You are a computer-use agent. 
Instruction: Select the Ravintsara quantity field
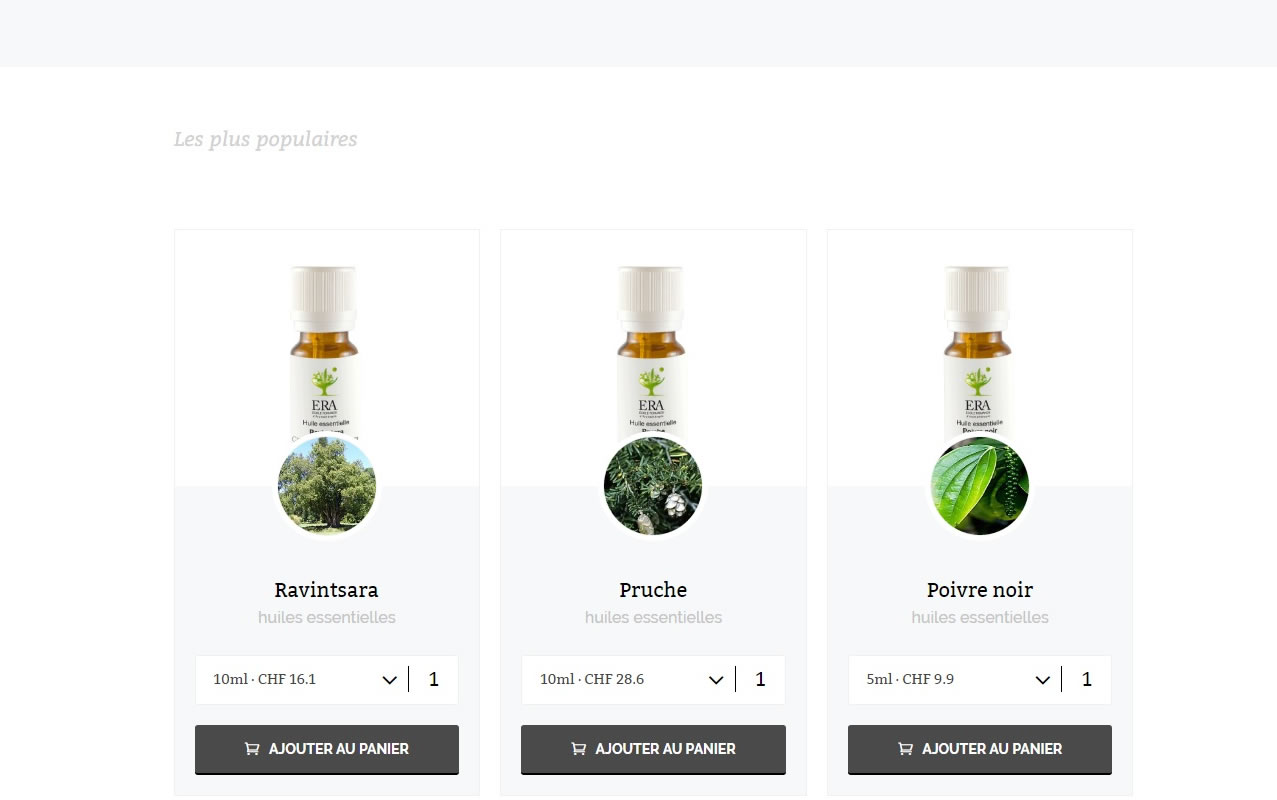click(x=434, y=680)
